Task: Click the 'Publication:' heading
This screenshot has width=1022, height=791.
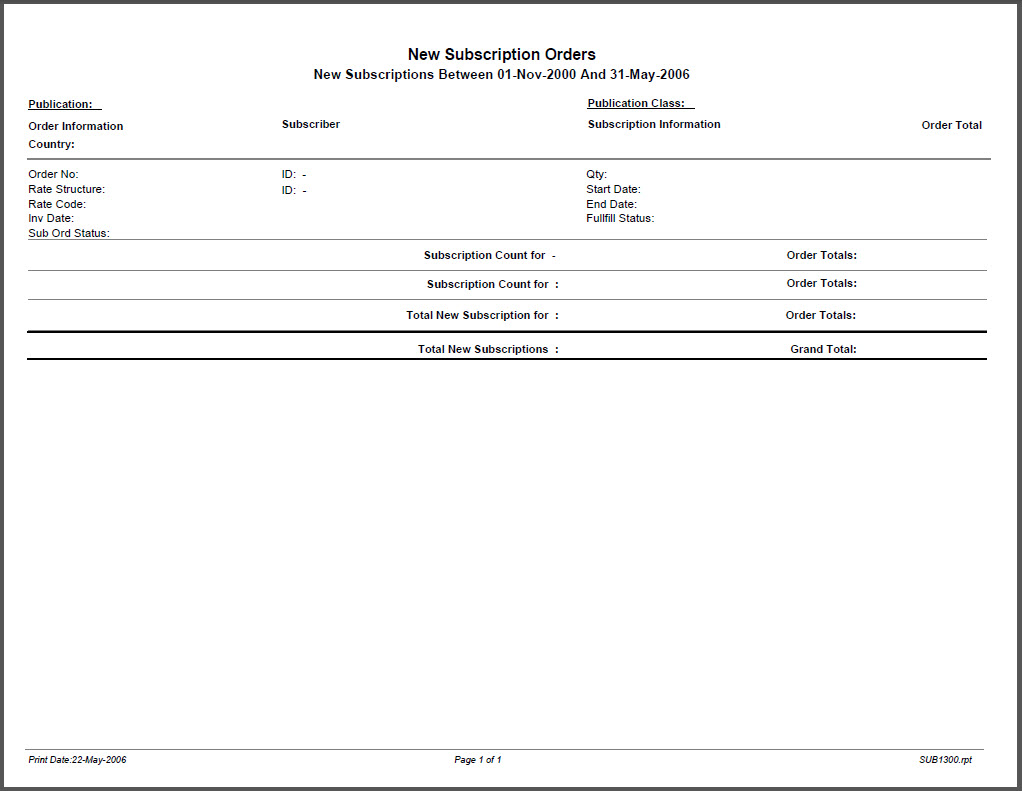Action: pos(61,104)
